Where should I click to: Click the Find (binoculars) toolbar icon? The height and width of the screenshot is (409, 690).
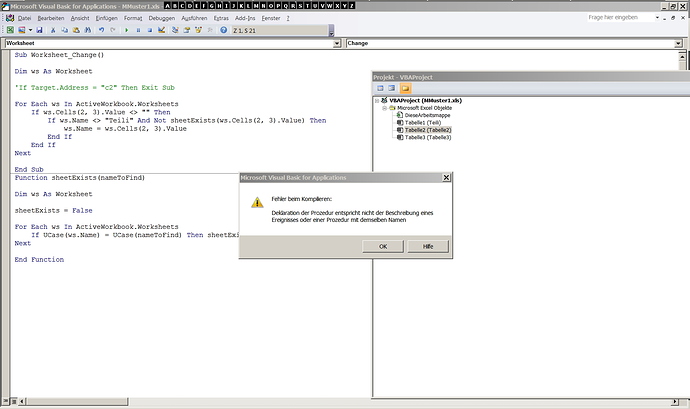(87, 30)
